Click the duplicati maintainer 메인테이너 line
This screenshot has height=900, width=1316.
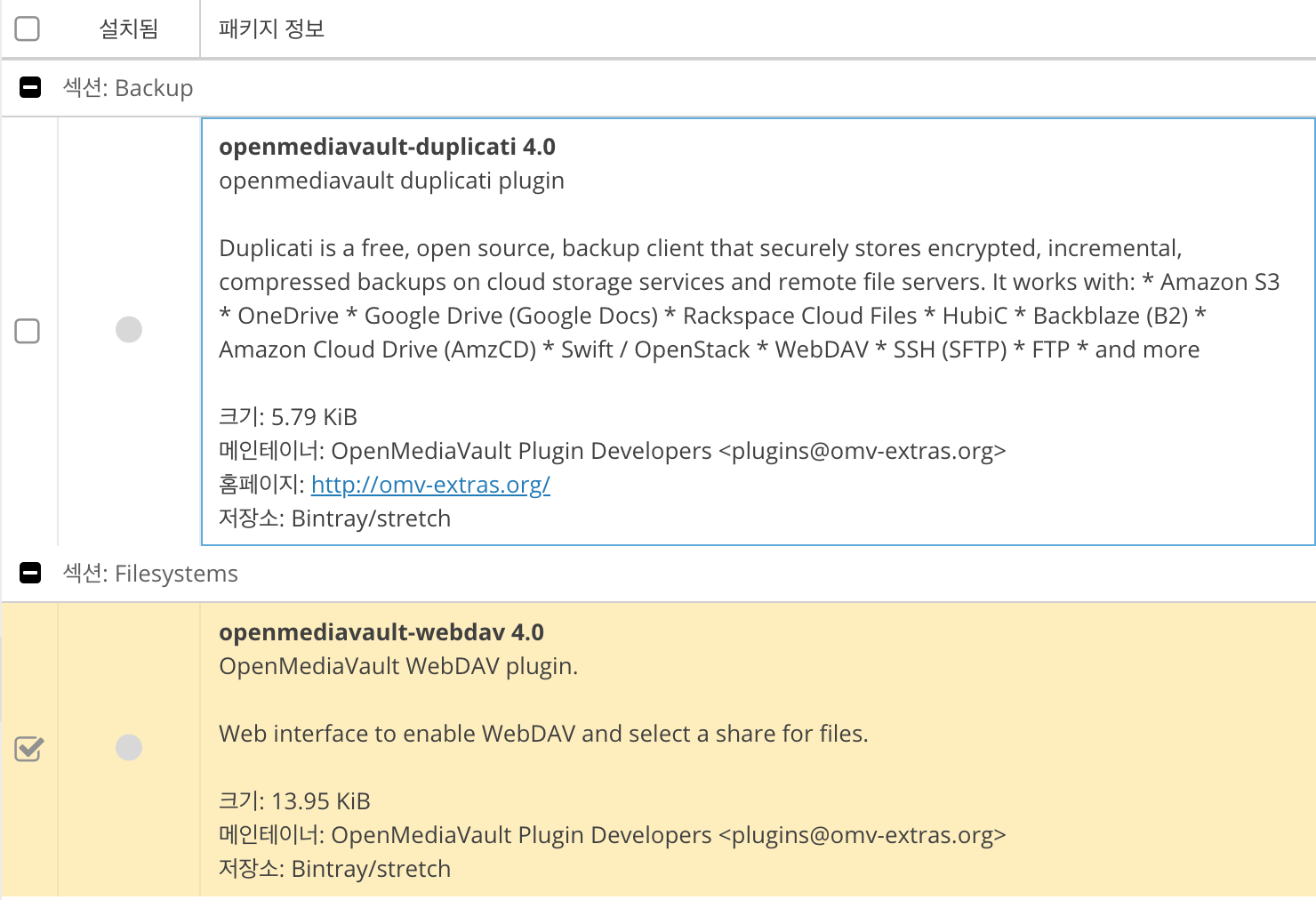point(613,451)
